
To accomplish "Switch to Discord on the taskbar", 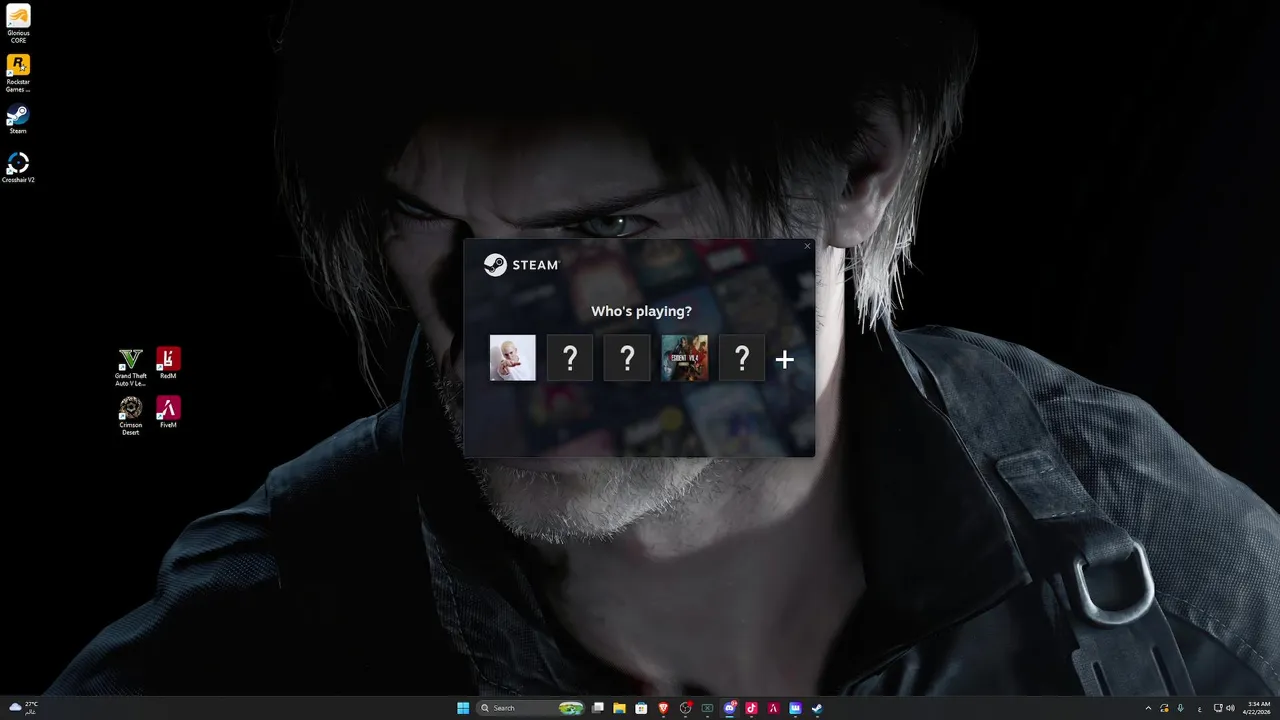I will coord(729,708).
